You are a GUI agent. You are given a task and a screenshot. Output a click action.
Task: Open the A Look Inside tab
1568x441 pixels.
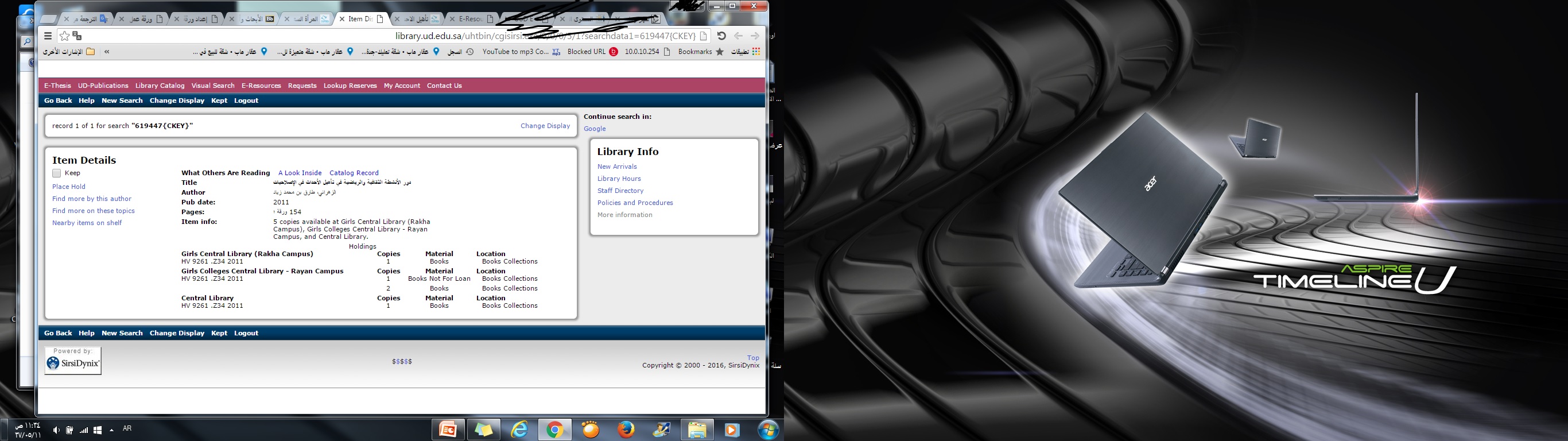(x=300, y=173)
